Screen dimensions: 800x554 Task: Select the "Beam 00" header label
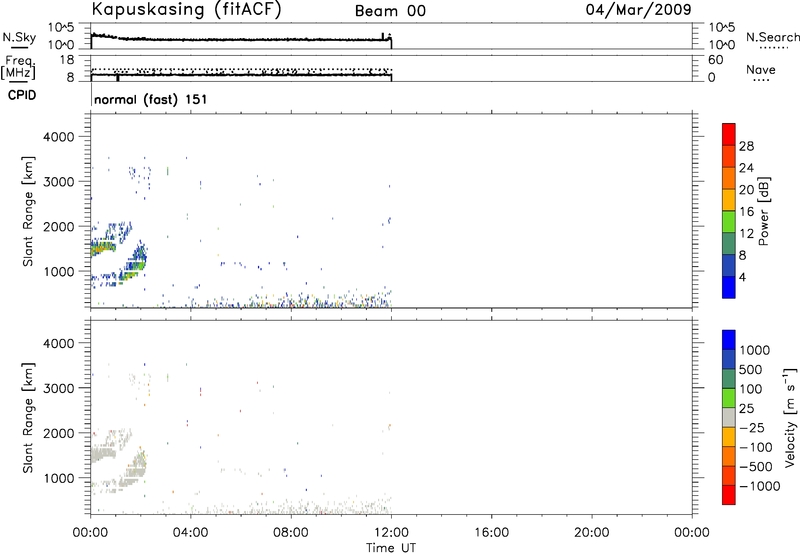(390, 11)
